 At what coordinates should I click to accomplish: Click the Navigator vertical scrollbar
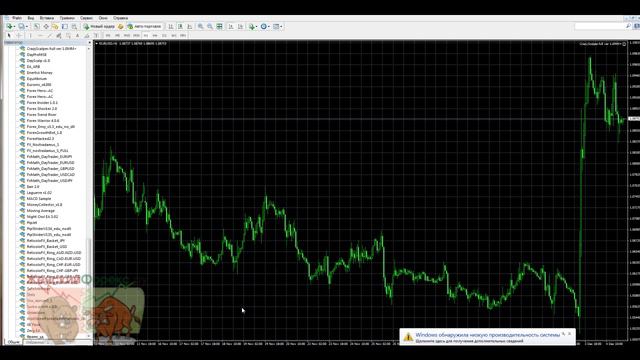coord(89,192)
